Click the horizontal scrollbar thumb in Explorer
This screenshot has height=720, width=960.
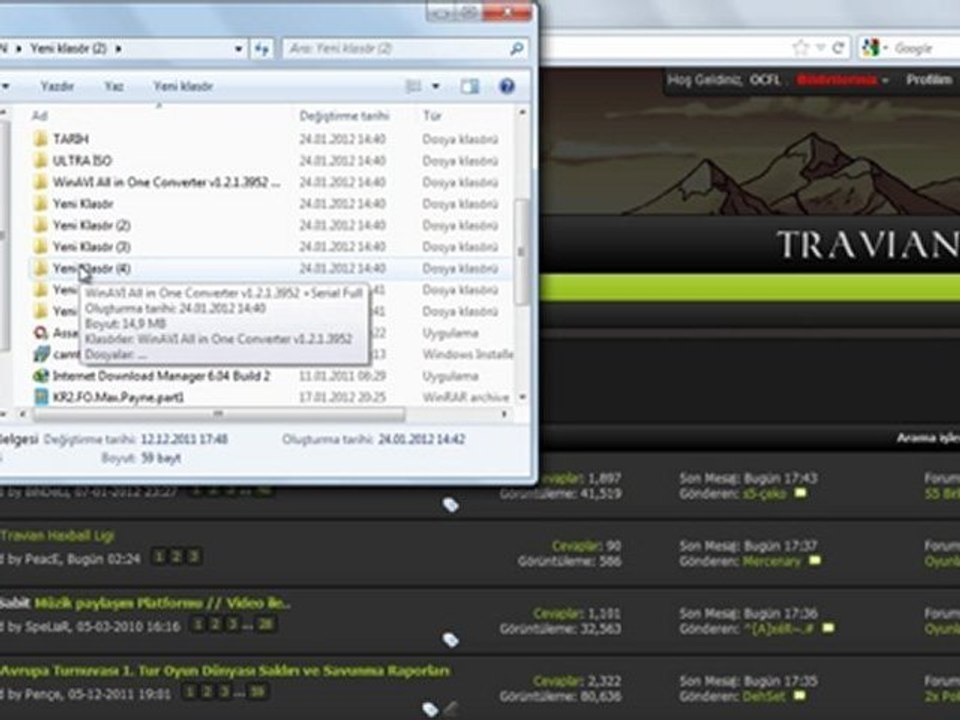pos(218,414)
